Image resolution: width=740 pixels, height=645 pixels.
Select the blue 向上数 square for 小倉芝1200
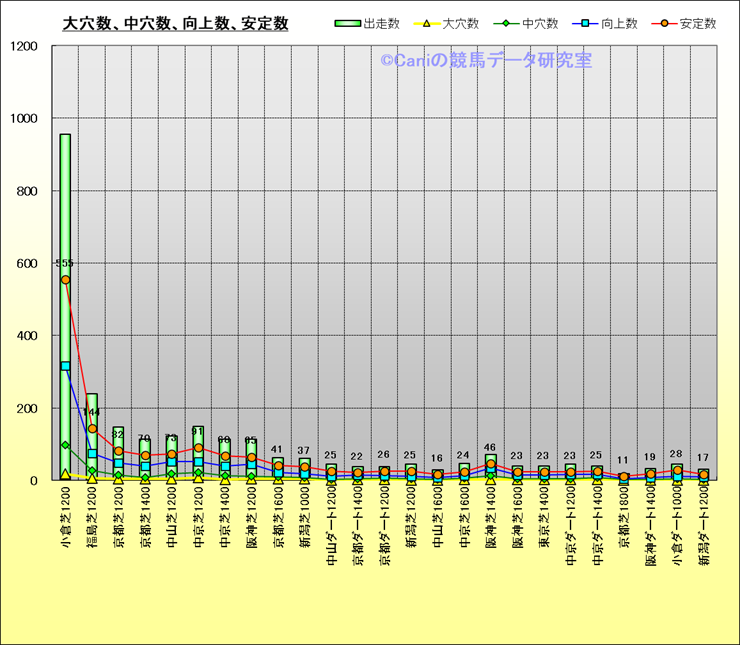(65, 366)
